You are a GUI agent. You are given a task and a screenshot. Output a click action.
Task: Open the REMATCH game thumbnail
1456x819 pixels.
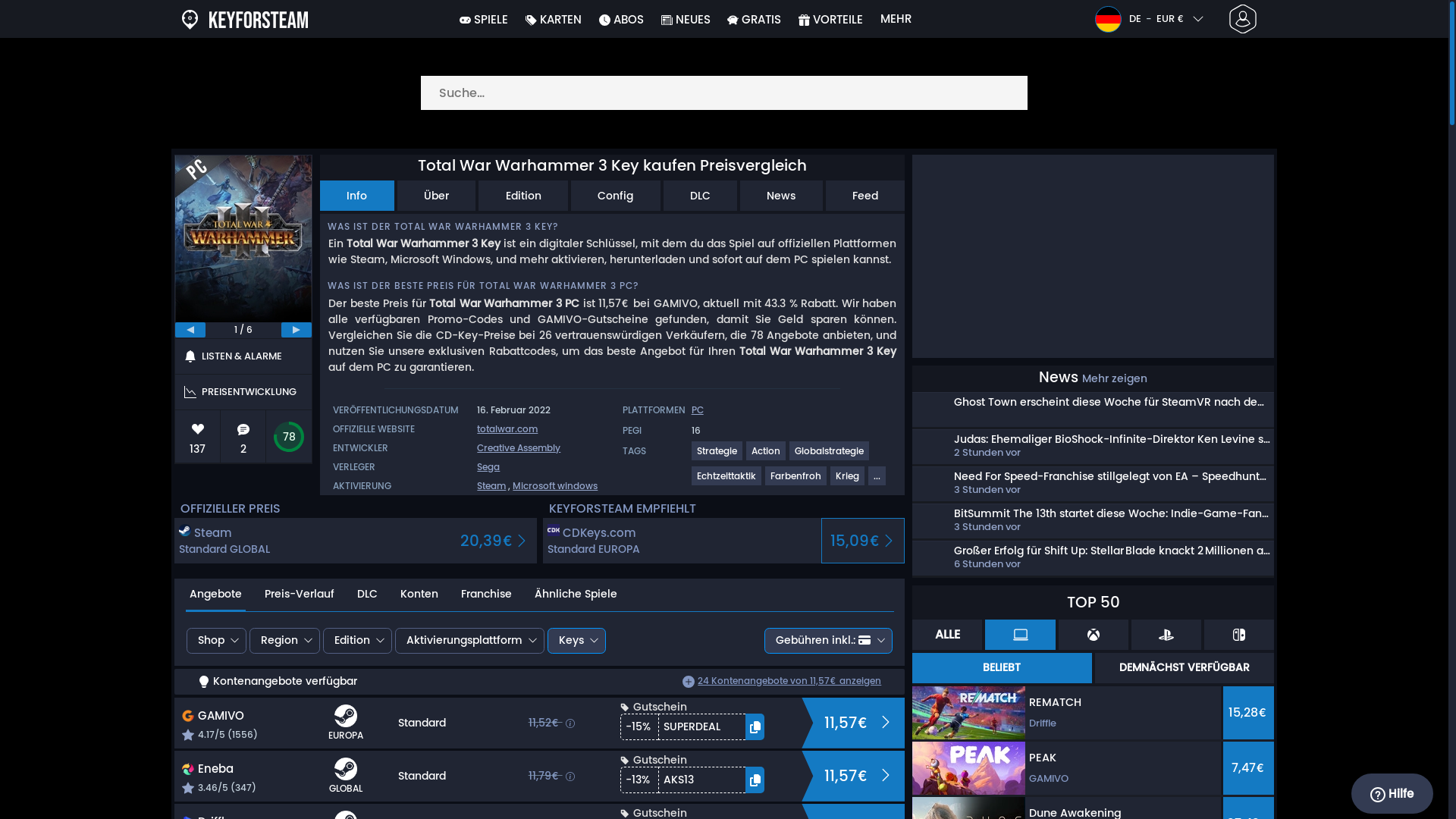[968, 713]
